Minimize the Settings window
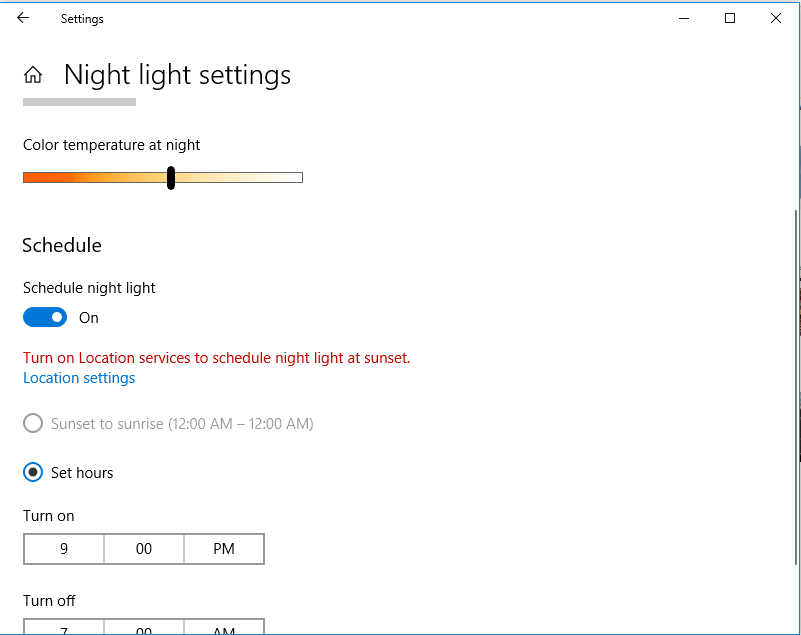The height and width of the screenshot is (635, 801). tap(684, 18)
